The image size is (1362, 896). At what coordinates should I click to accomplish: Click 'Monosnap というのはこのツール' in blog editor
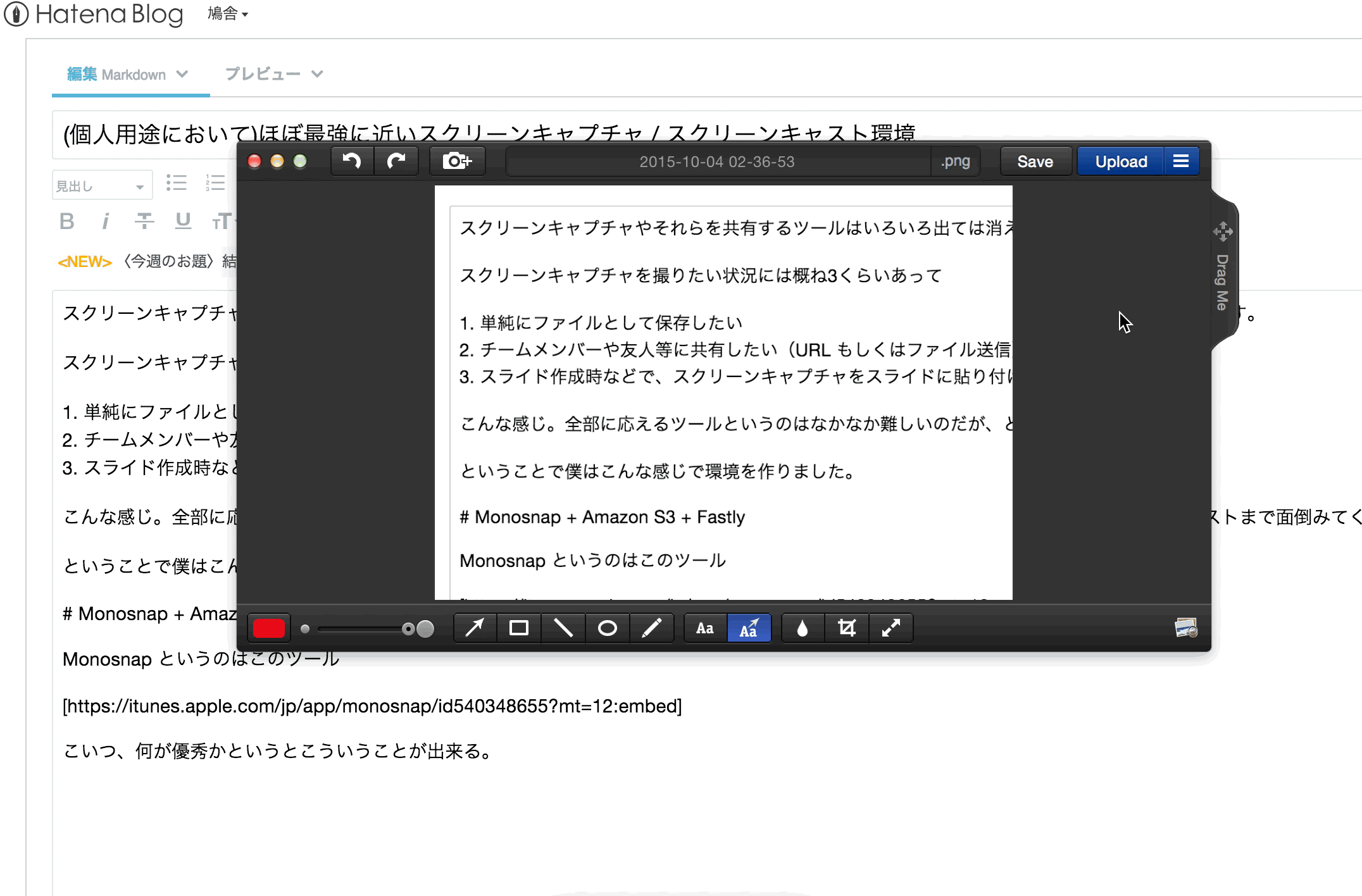coord(201,659)
